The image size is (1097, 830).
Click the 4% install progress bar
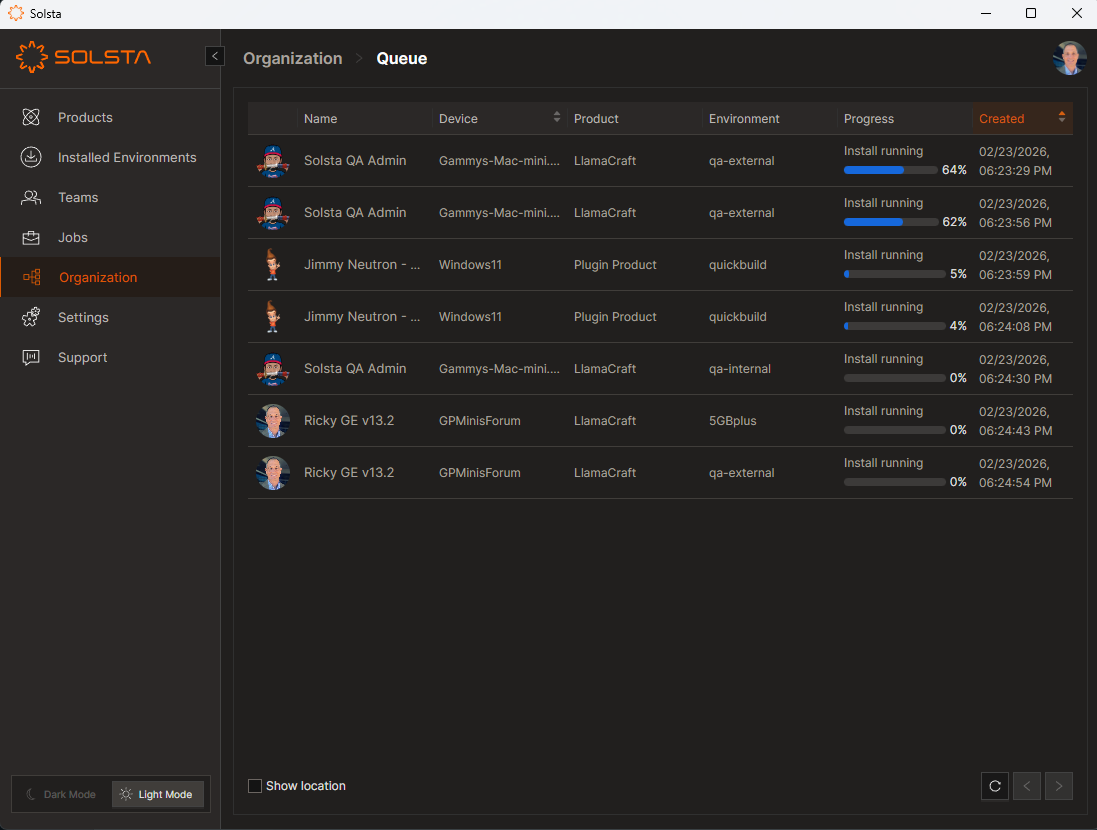click(894, 326)
